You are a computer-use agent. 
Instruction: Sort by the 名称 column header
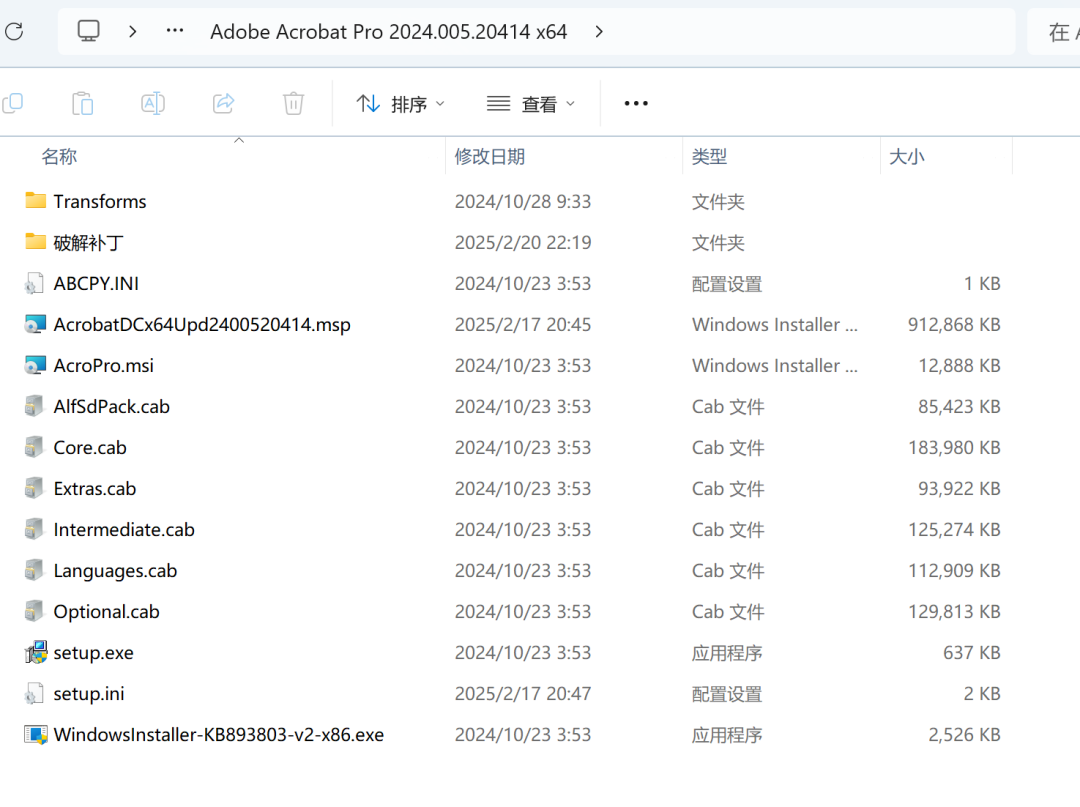[59, 156]
